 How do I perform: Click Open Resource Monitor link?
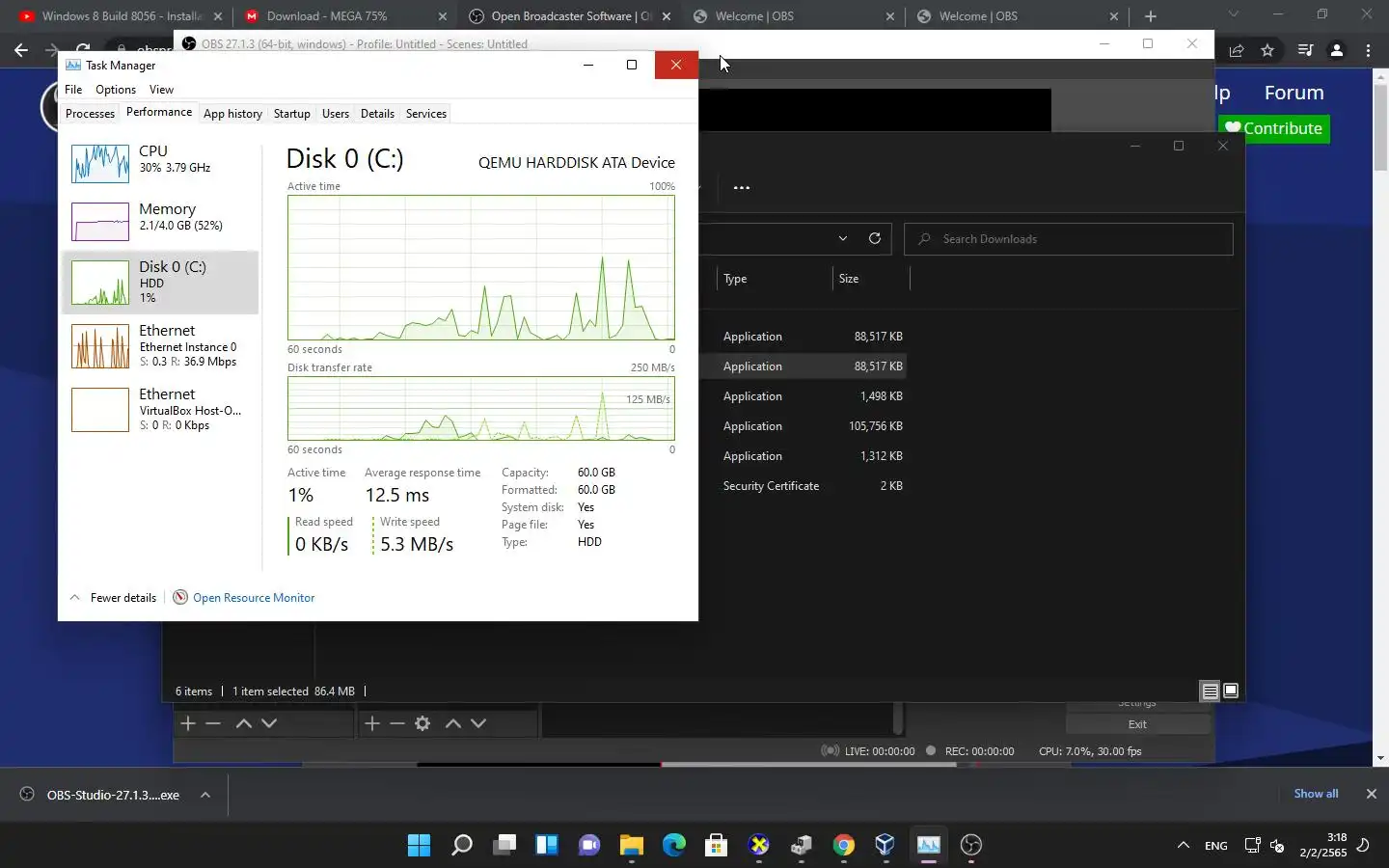[x=254, y=598]
